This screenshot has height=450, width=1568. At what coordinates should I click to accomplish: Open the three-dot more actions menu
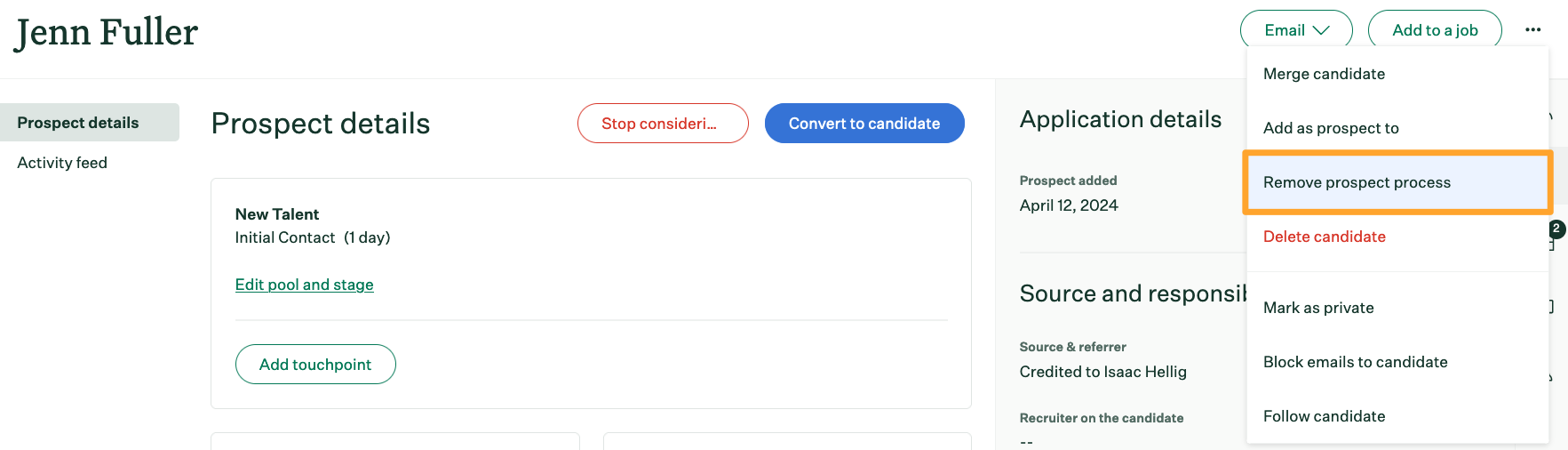click(1532, 30)
